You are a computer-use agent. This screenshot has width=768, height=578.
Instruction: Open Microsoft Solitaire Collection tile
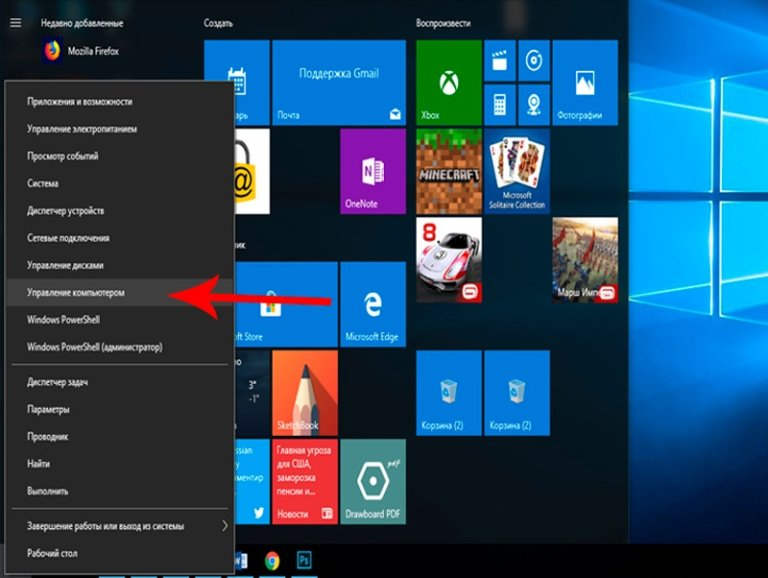(x=516, y=171)
